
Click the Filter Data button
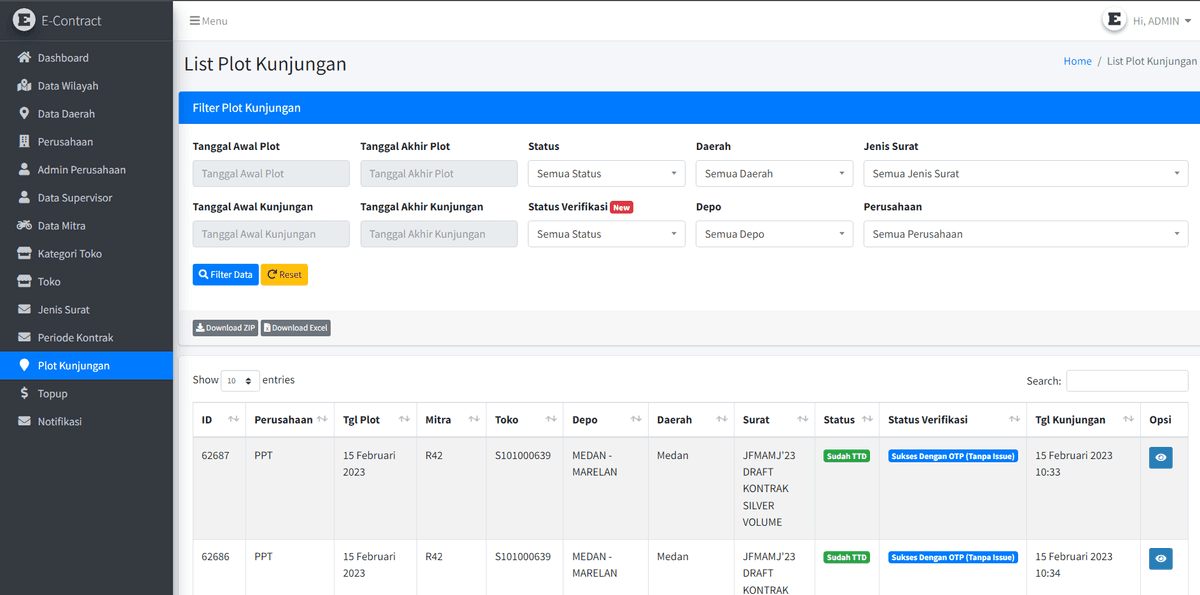[225, 275]
